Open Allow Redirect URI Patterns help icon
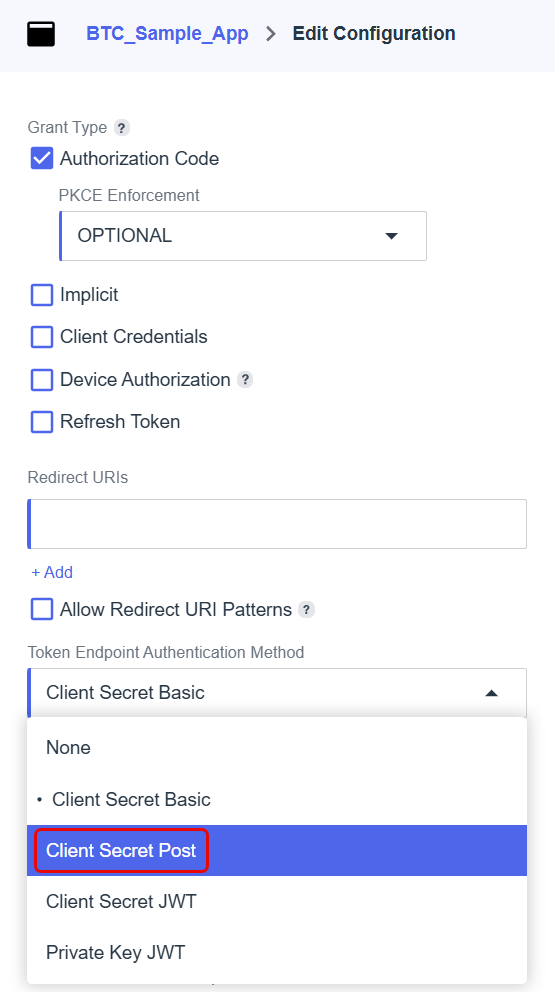Viewport: 555px width, 992px height. coord(306,610)
